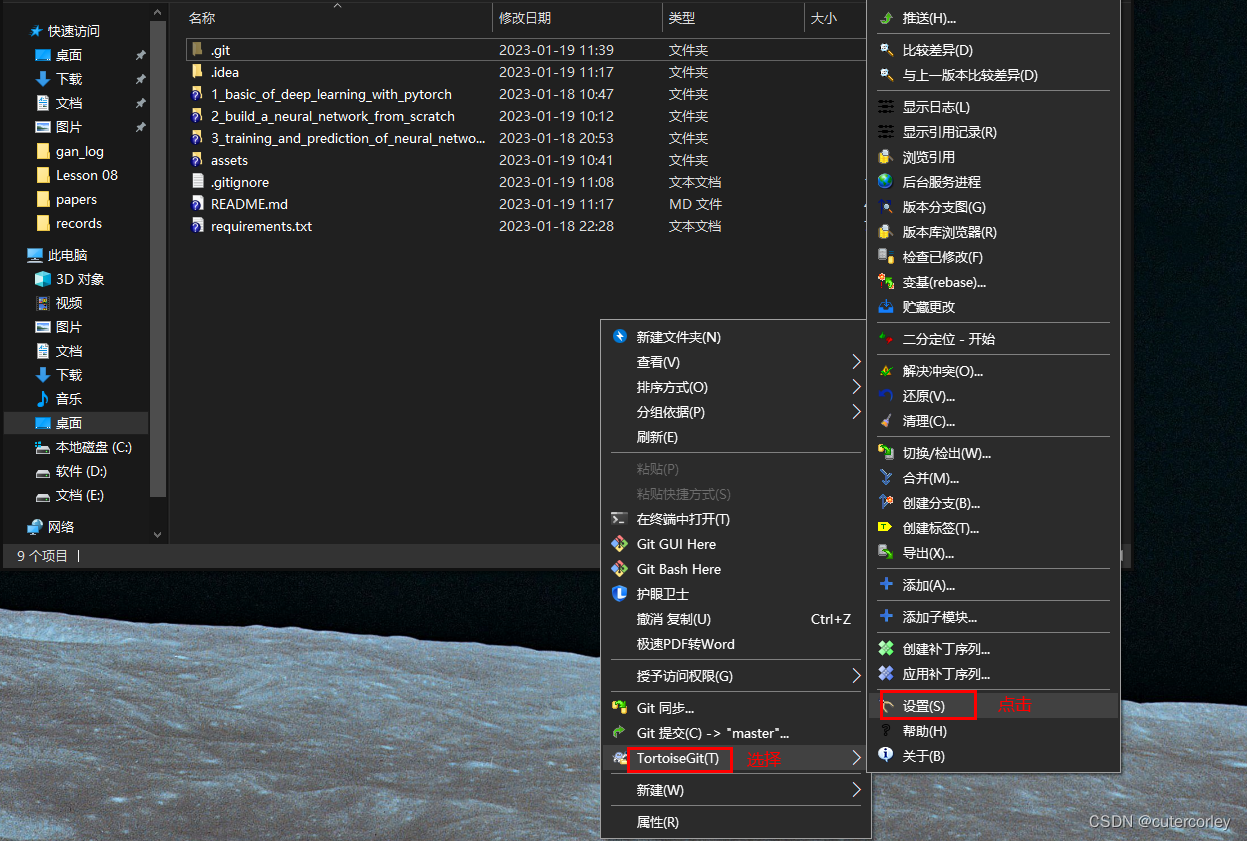This screenshot has width=1247, height=841.
Task: Click the 修改日期 column header
Action: 577,18
